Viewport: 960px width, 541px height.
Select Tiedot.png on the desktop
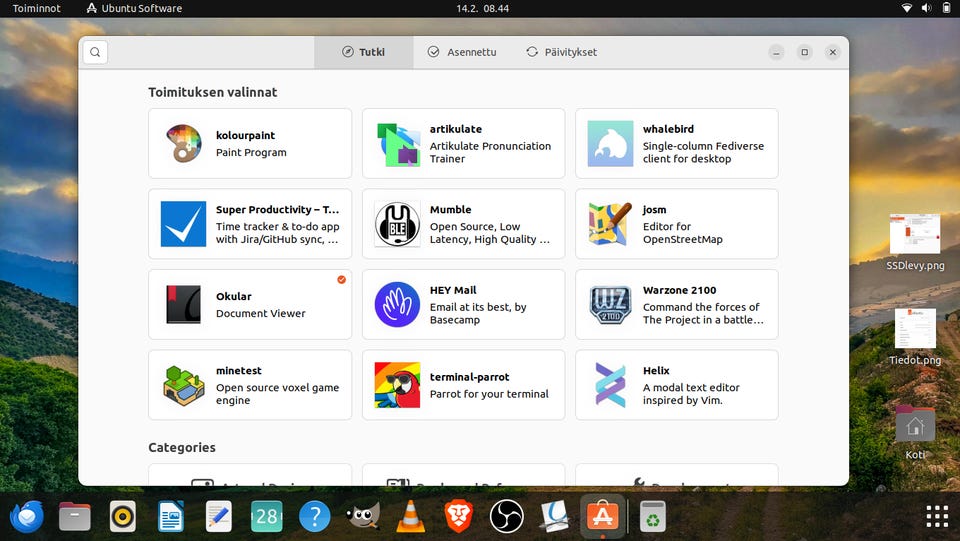click(915, 337)
